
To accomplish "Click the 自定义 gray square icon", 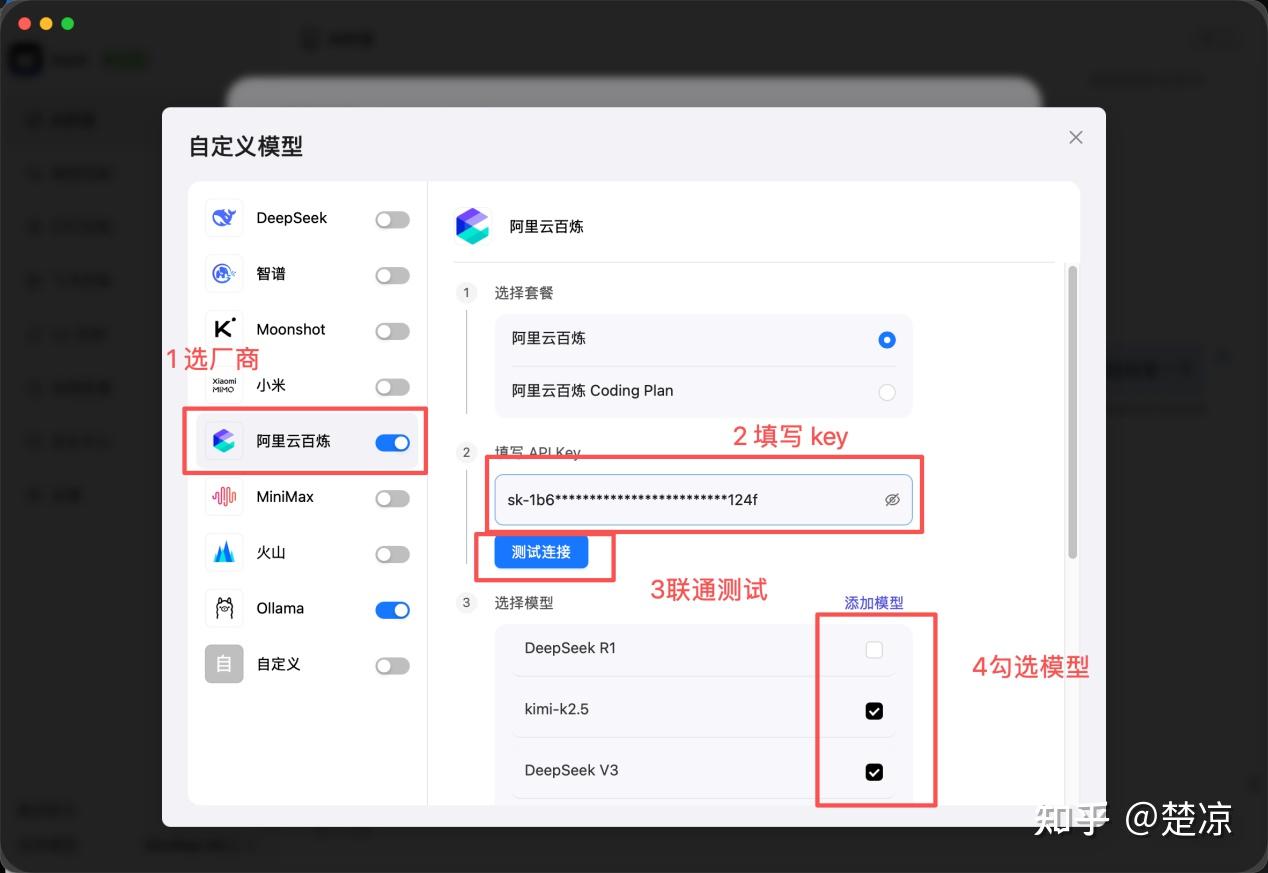I will tap(224, 664).
